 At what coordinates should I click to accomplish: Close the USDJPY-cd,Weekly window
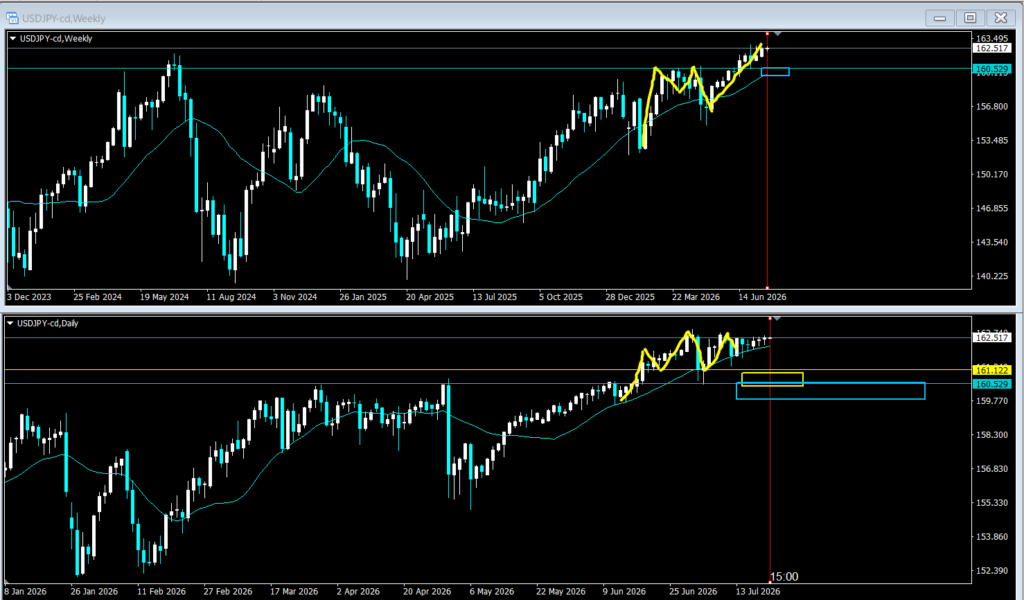point(1000,18)
